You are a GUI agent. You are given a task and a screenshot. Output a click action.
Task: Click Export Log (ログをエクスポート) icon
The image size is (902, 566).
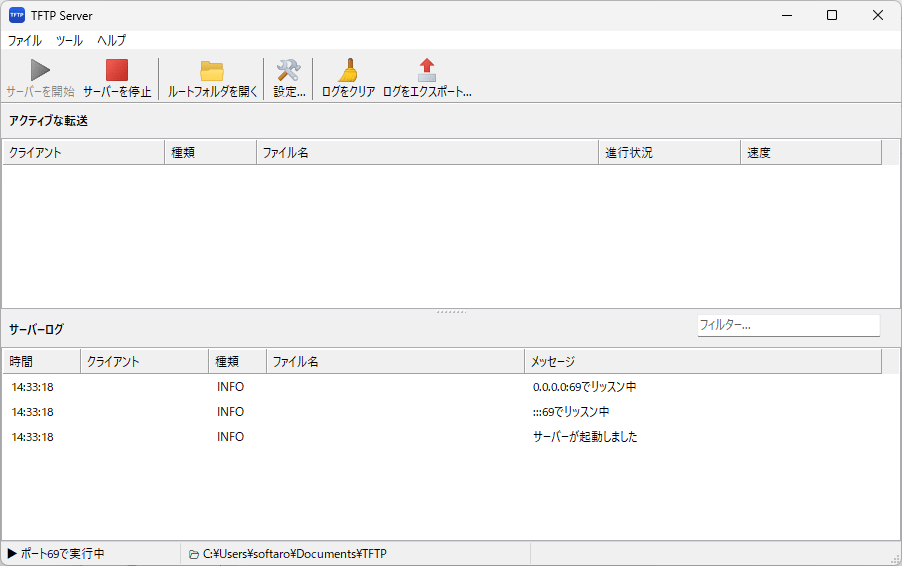coord(427,71)
